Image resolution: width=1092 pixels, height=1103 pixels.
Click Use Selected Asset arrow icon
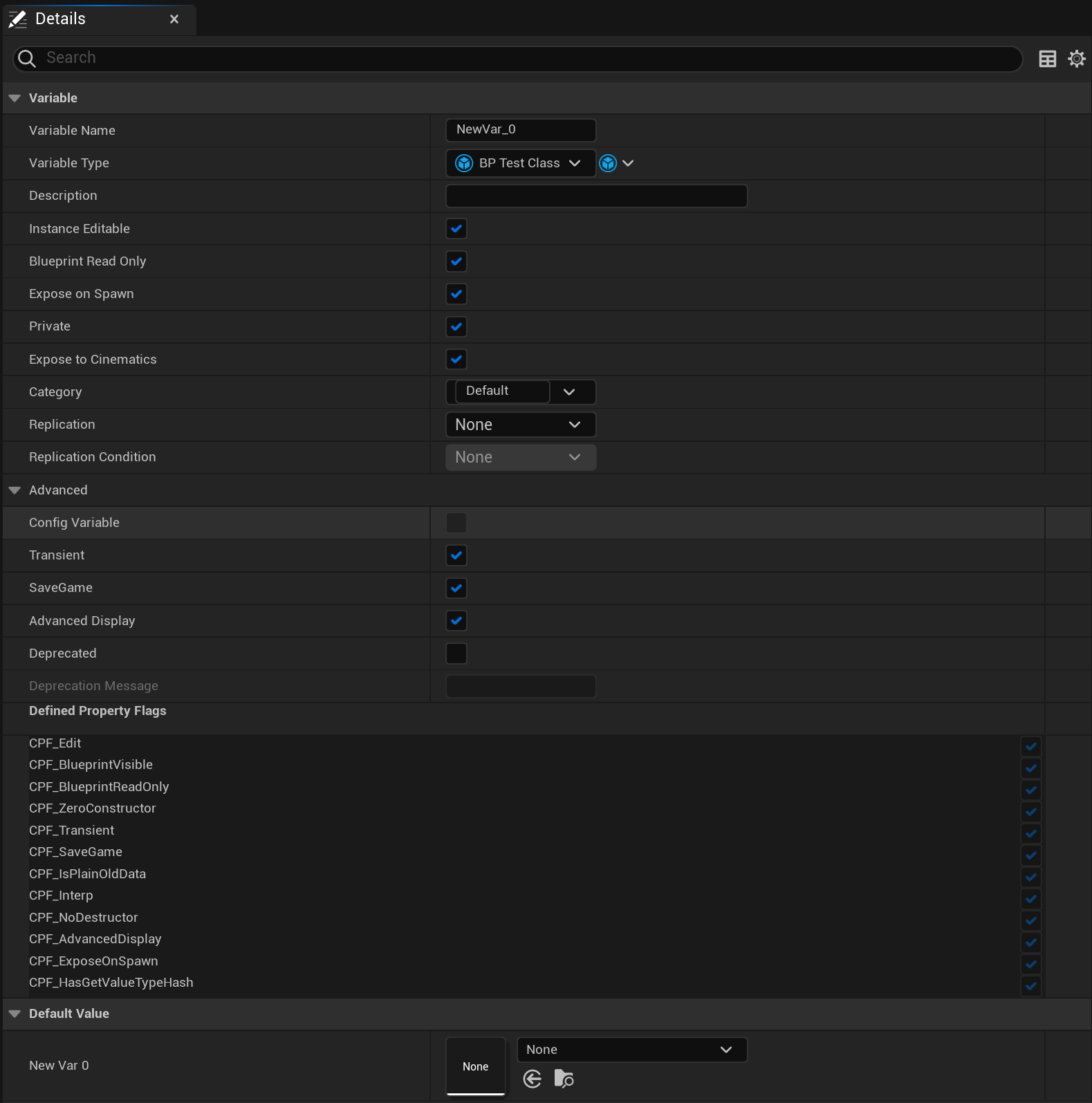point(532,1078)
